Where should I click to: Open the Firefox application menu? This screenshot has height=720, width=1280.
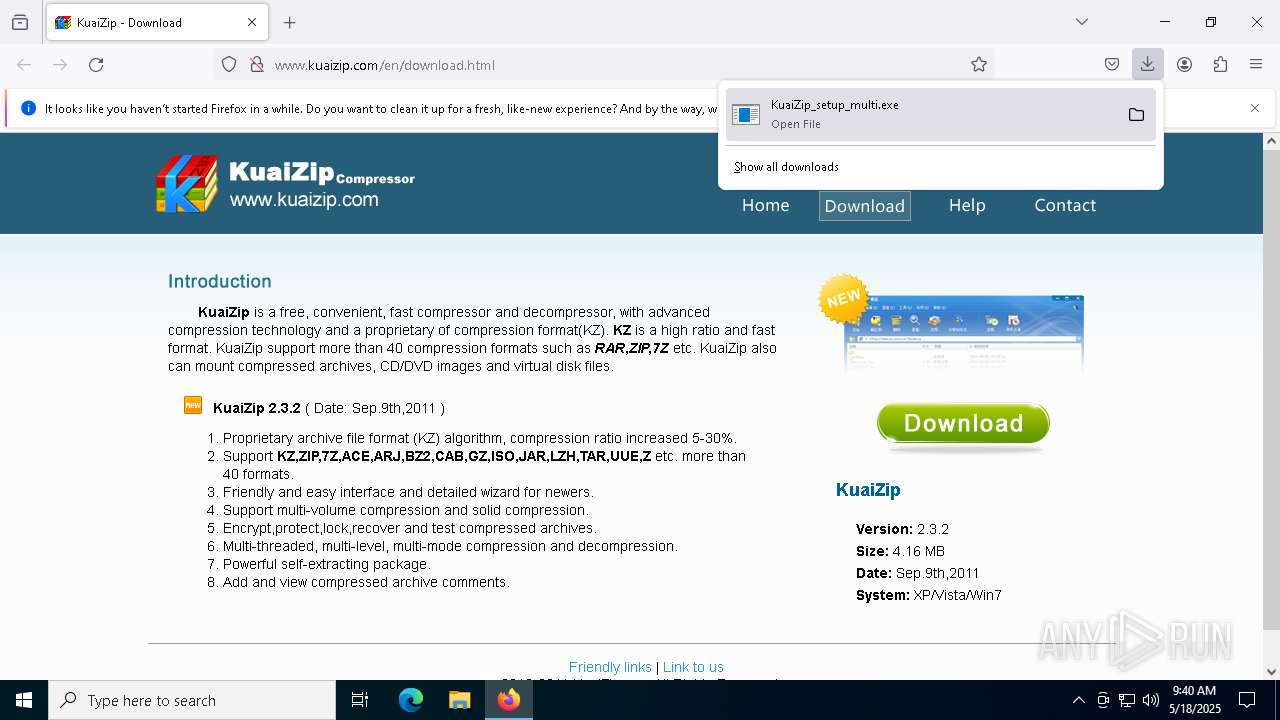click(1256, 65)
